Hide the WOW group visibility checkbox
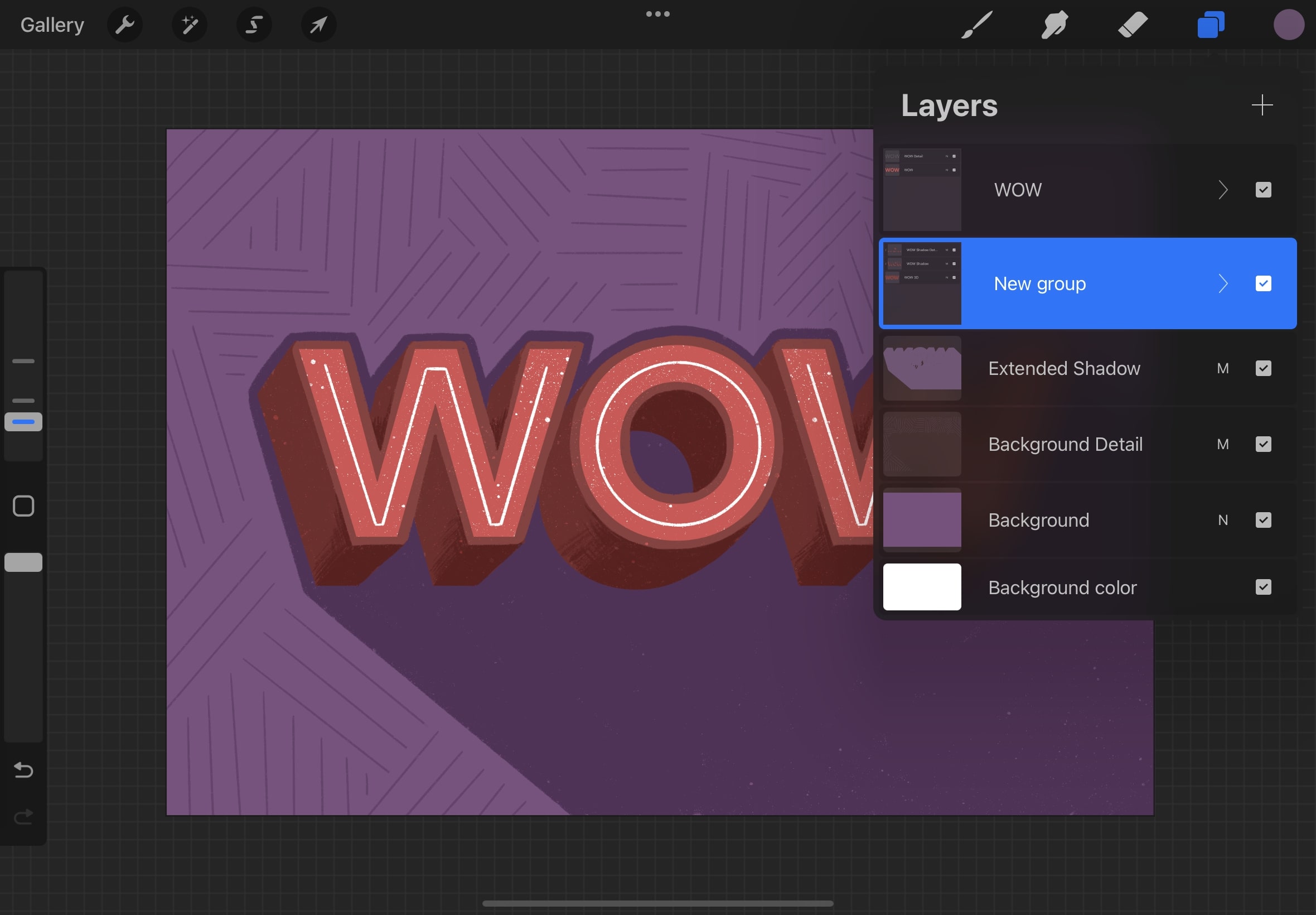Viewport: 1316px width, 915px height. click(x=1263, y=190)
